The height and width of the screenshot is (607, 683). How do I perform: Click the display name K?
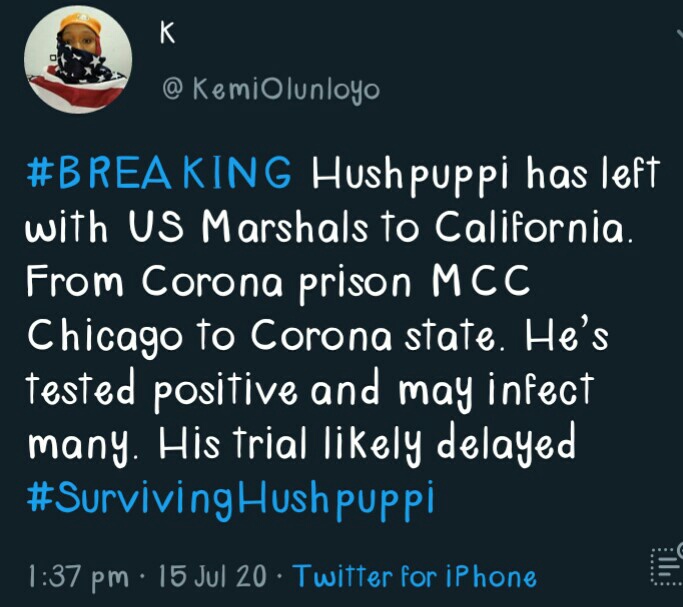click(x=168, y=32)
